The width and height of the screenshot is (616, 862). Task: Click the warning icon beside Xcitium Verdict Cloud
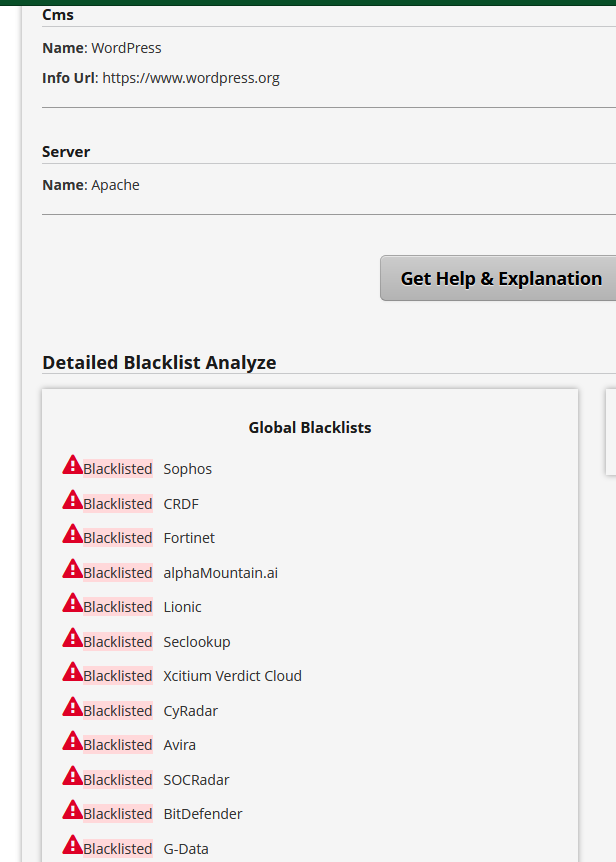coord(73,672)
